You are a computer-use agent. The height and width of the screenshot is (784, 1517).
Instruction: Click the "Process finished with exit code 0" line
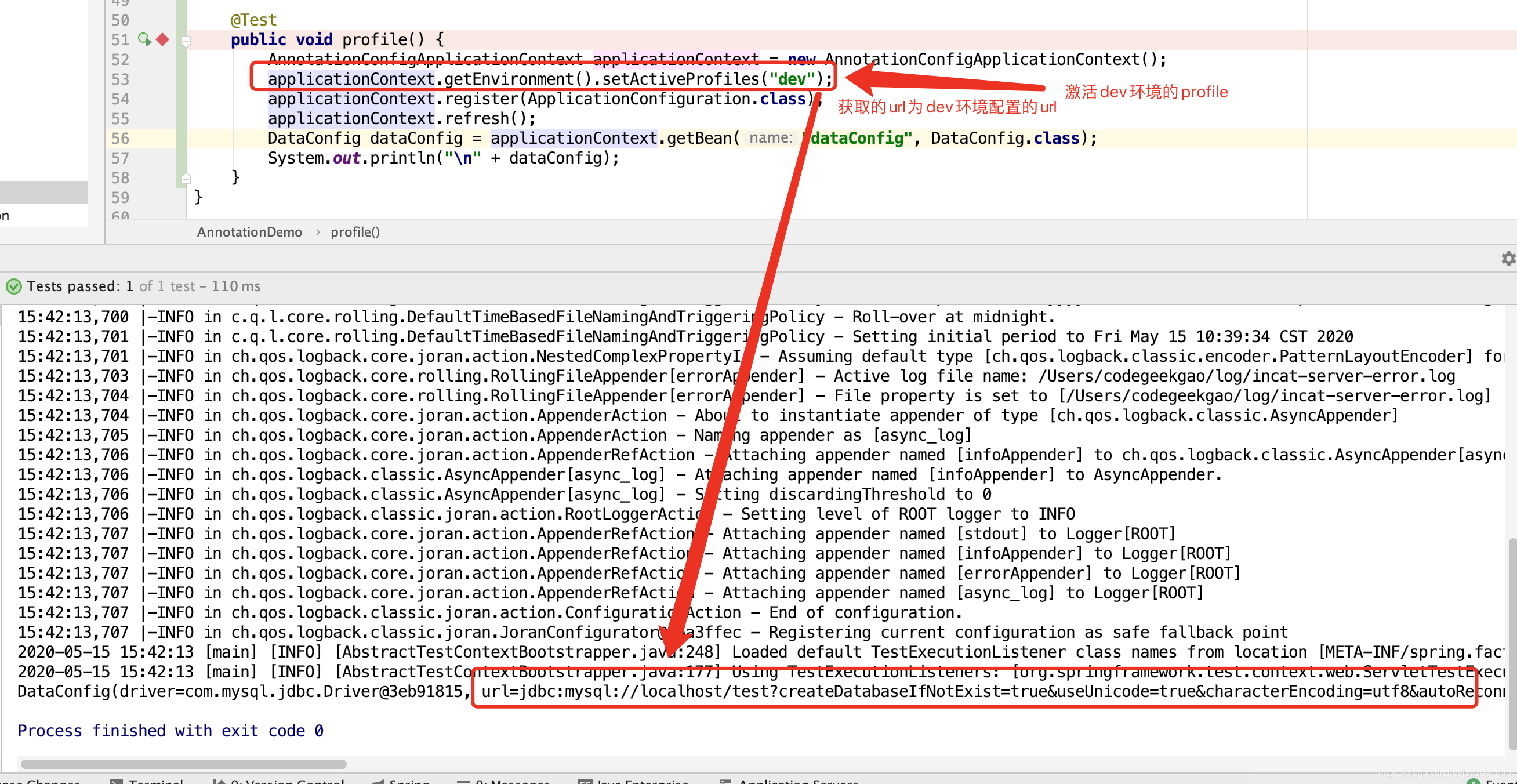pyautogui.click(x=170, y=731)
